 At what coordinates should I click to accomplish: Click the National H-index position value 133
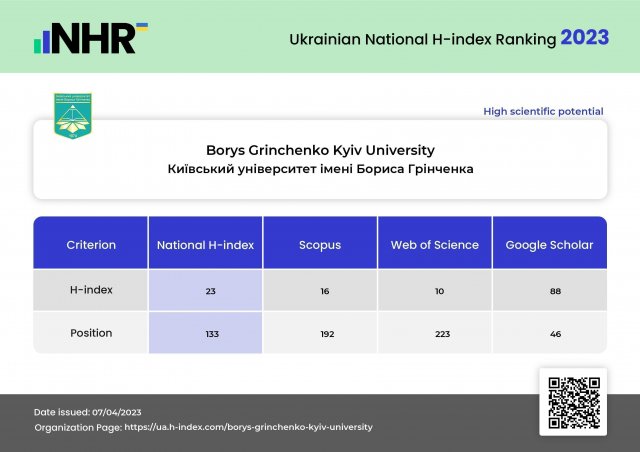point(212,334)
